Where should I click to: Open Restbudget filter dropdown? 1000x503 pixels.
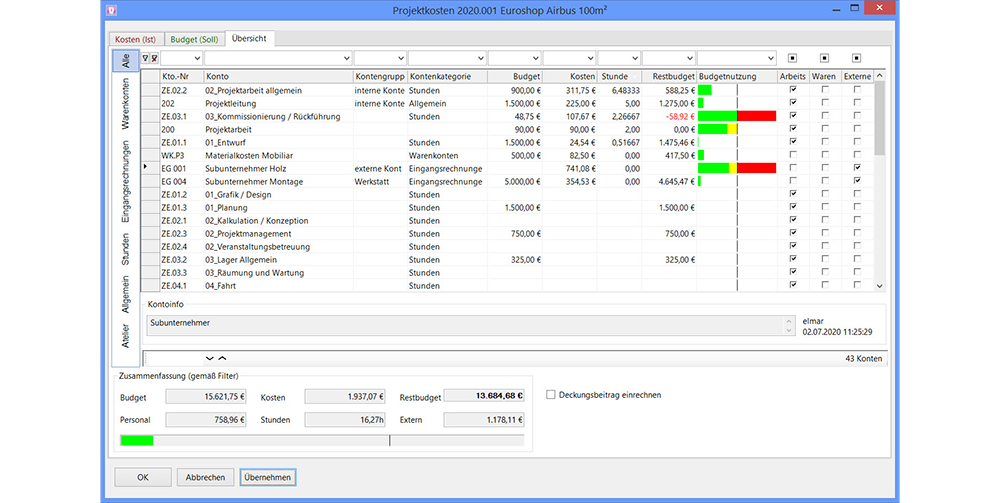[x=689, y=58]
